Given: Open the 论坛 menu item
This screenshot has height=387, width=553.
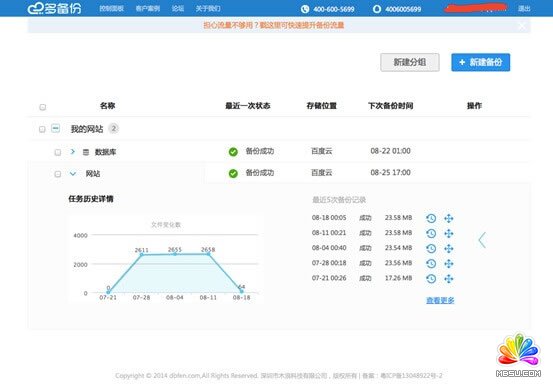Looking at the screenshot, I should pyautogui.click(x=178, y=8).
